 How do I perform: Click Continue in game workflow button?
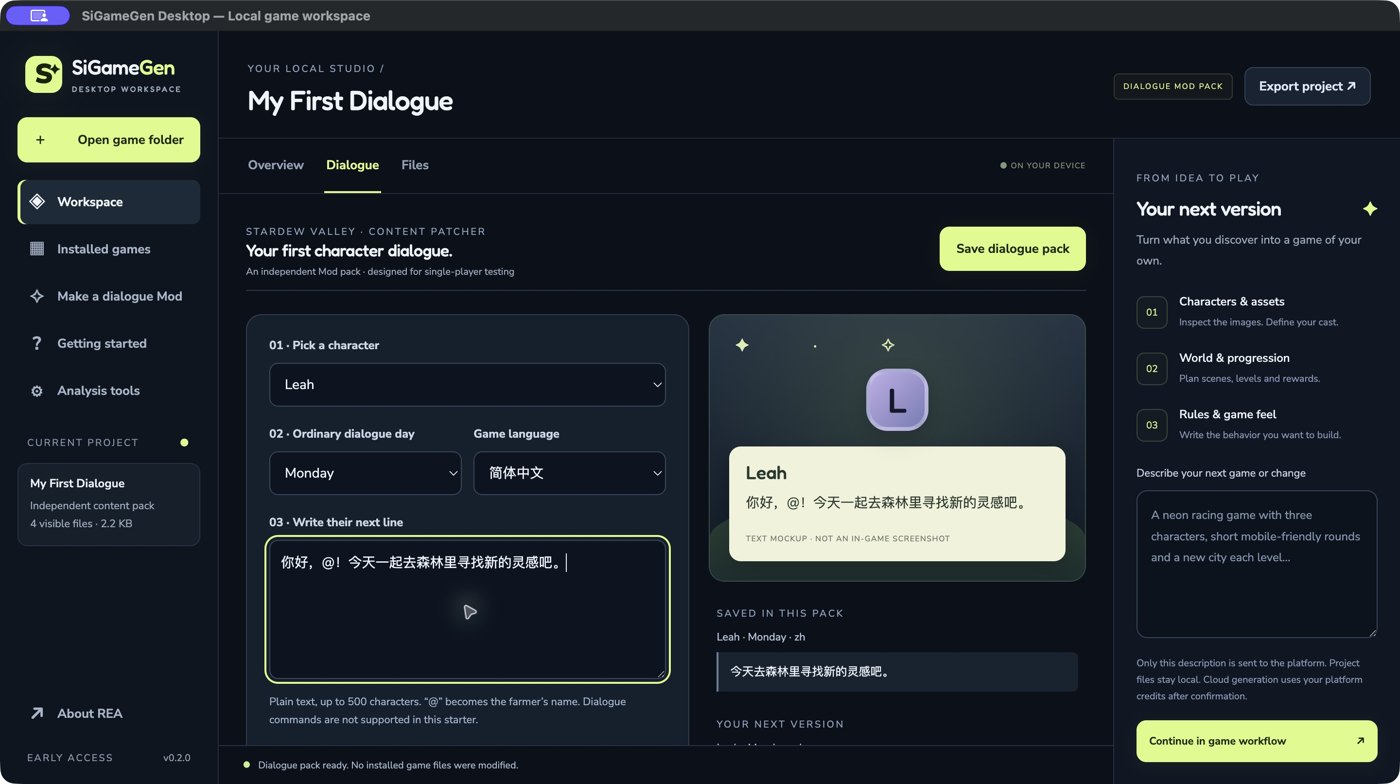[1257, 741]
